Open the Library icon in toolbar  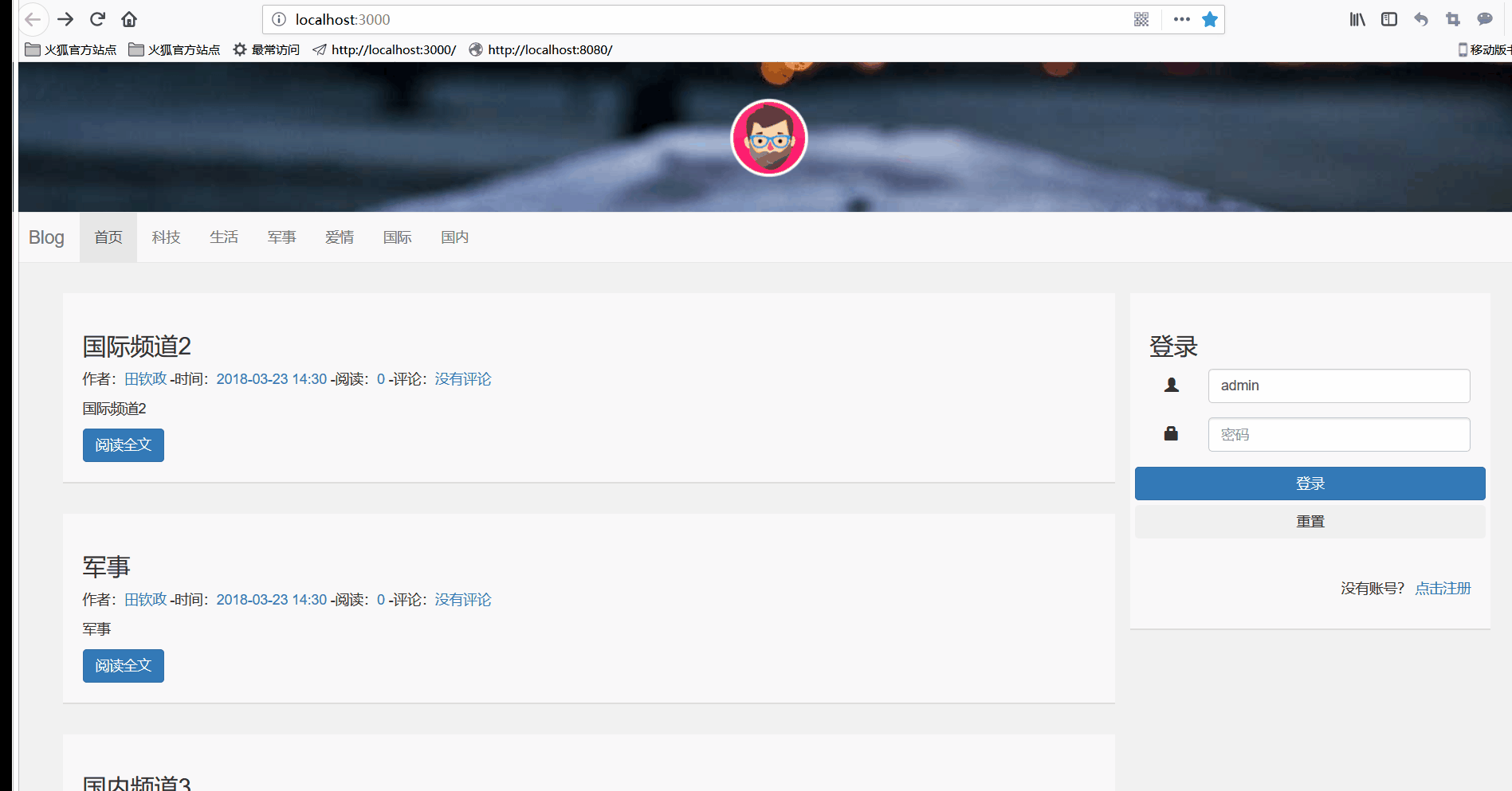coord(1357,19)
